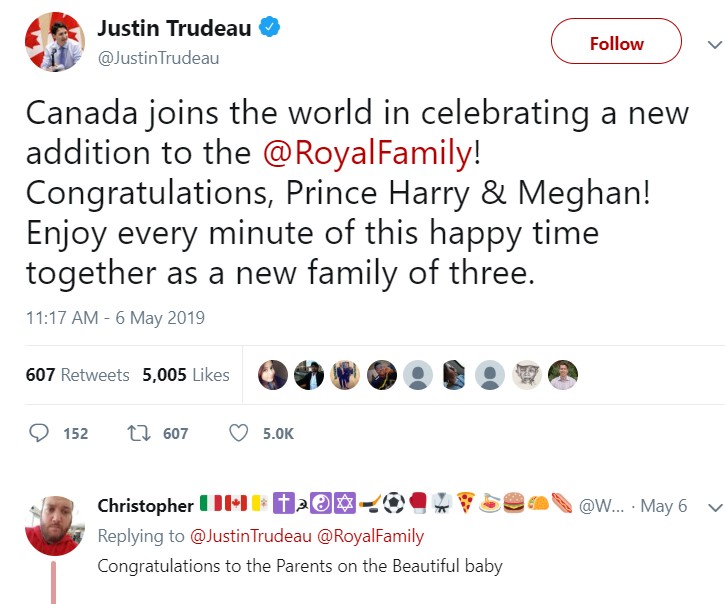Click first liker avatar in row
The width and height of the screenshot is (725, 604).
[273, 375]
